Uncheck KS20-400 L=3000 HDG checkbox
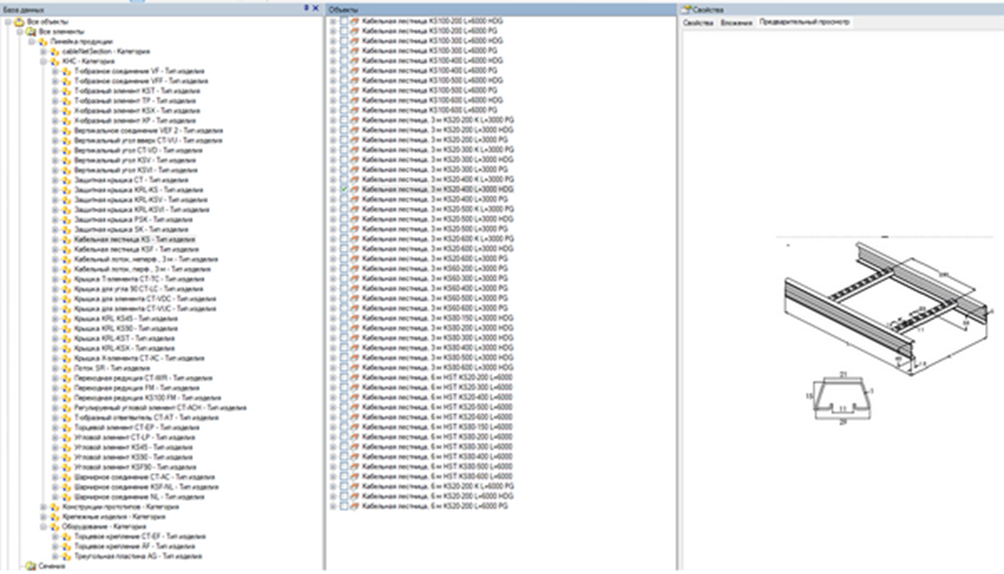The image size is (1004, 574). 344,190
